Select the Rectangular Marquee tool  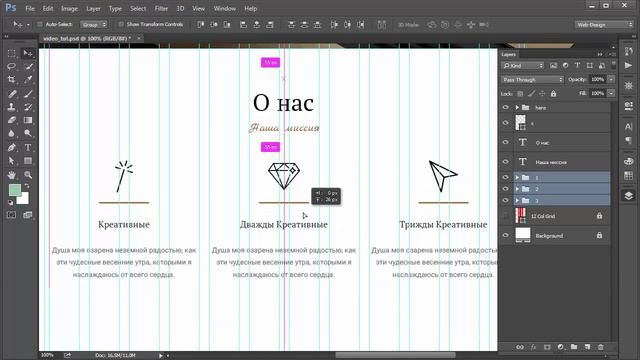[x=11, y=53]
